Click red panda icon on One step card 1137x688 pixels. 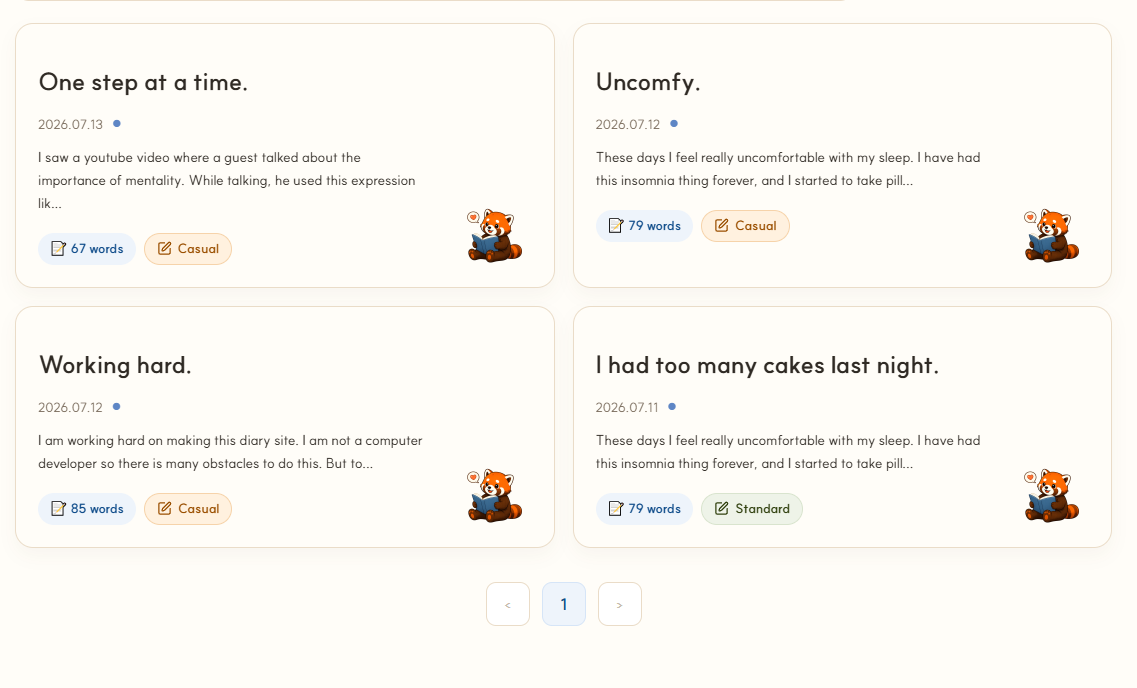point(495,236)
